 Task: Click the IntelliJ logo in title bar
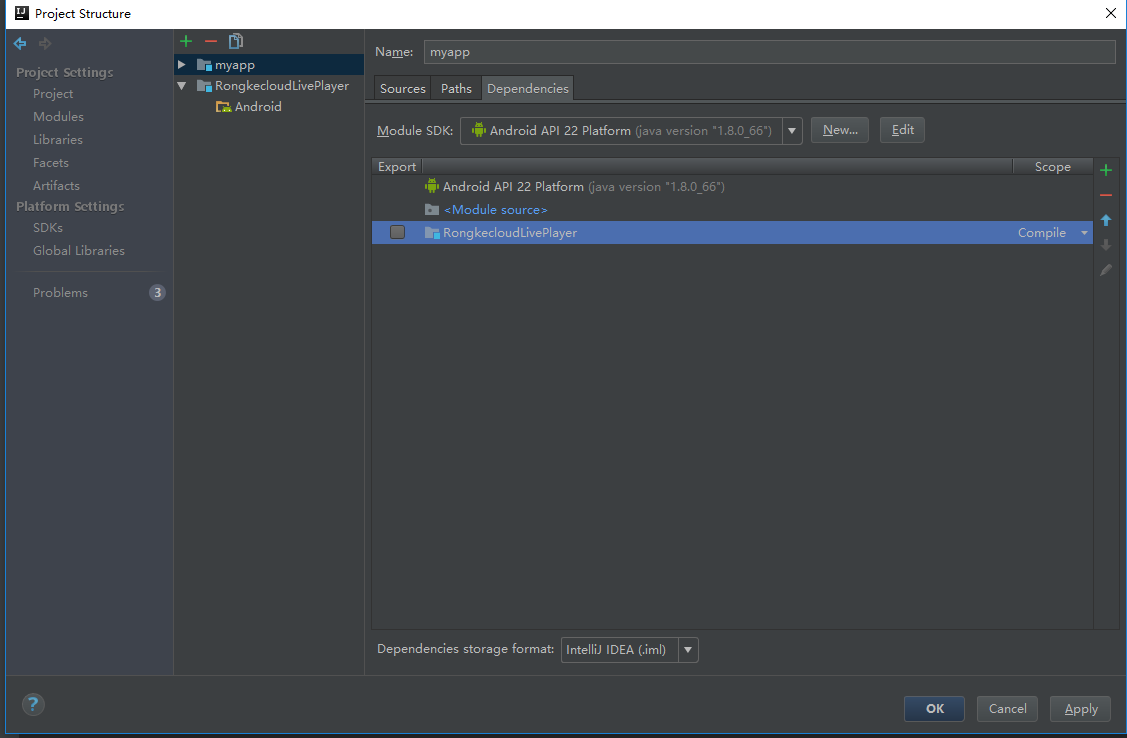[22, 13]
